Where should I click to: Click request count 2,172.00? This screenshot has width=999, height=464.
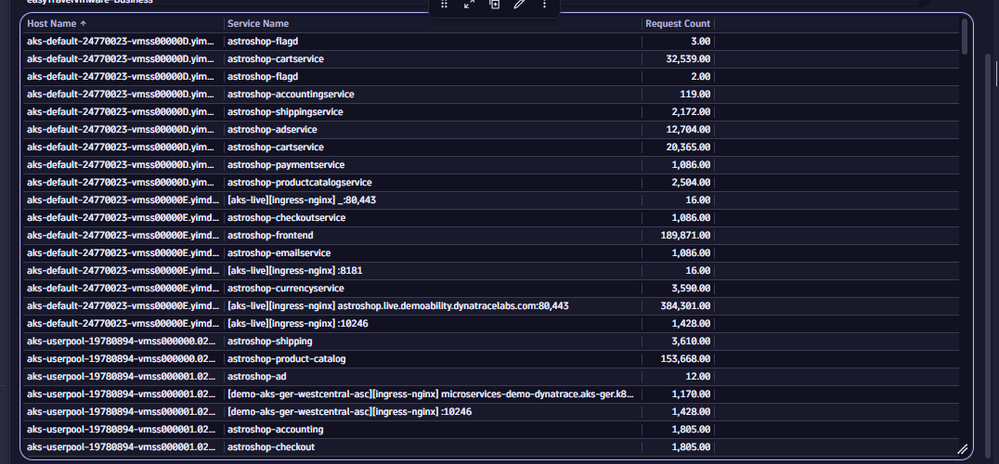click(691, 112)
